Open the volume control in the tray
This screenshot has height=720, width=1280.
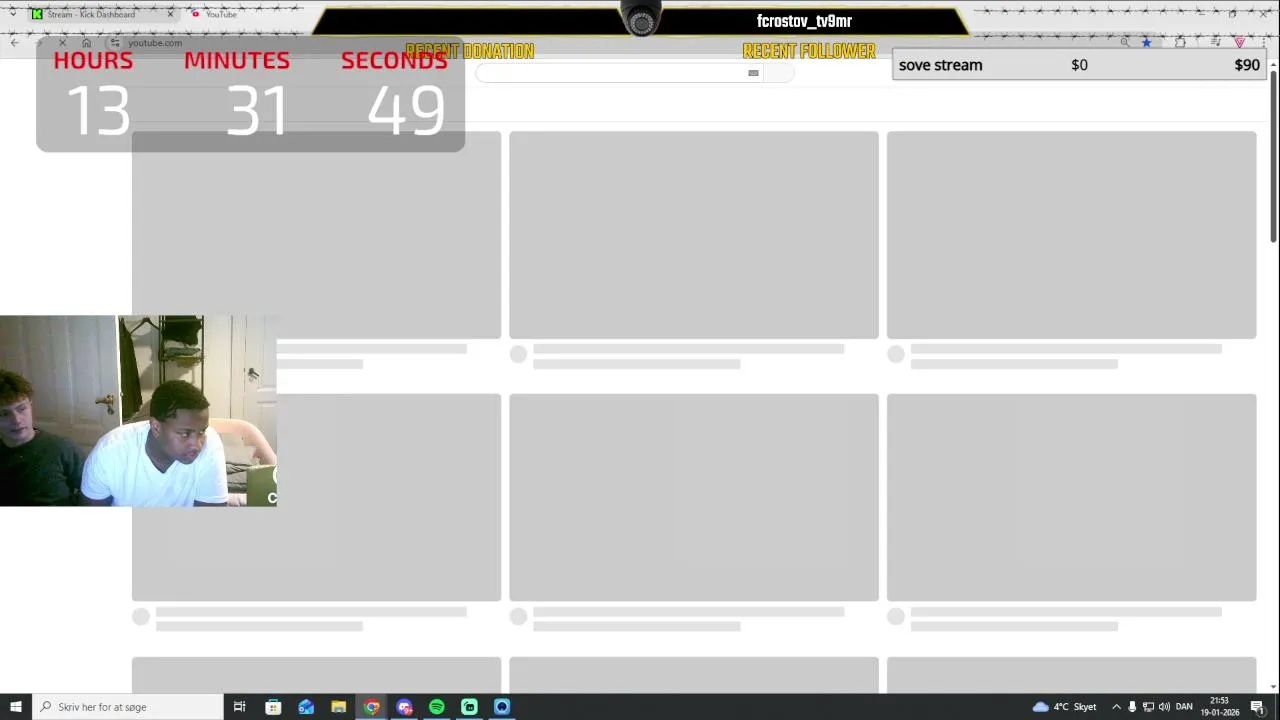(x=1164, y=707)
